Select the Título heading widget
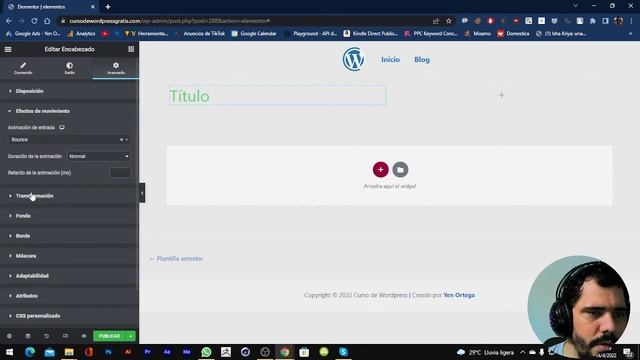The width and height of the screenshot is (640, 360). point(277,96)
